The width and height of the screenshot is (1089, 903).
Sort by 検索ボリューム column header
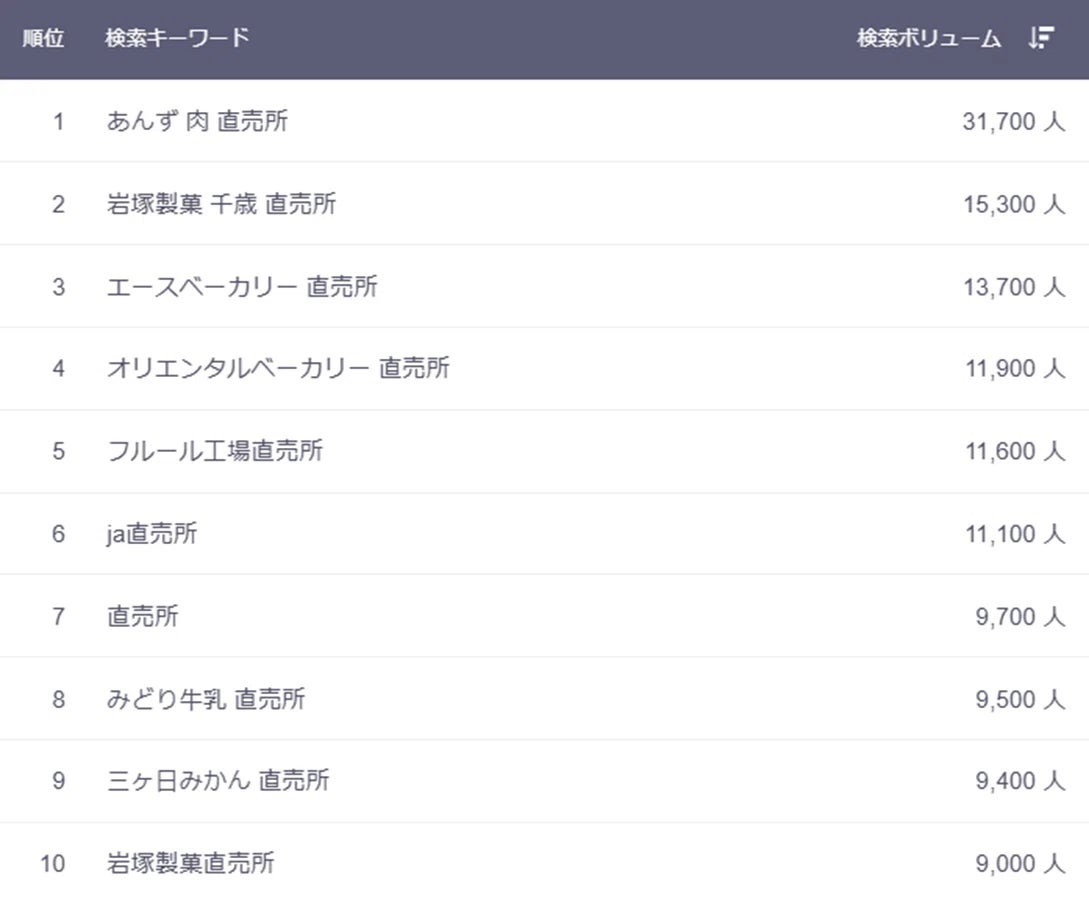pyautogui.click(x=928, y=39)
